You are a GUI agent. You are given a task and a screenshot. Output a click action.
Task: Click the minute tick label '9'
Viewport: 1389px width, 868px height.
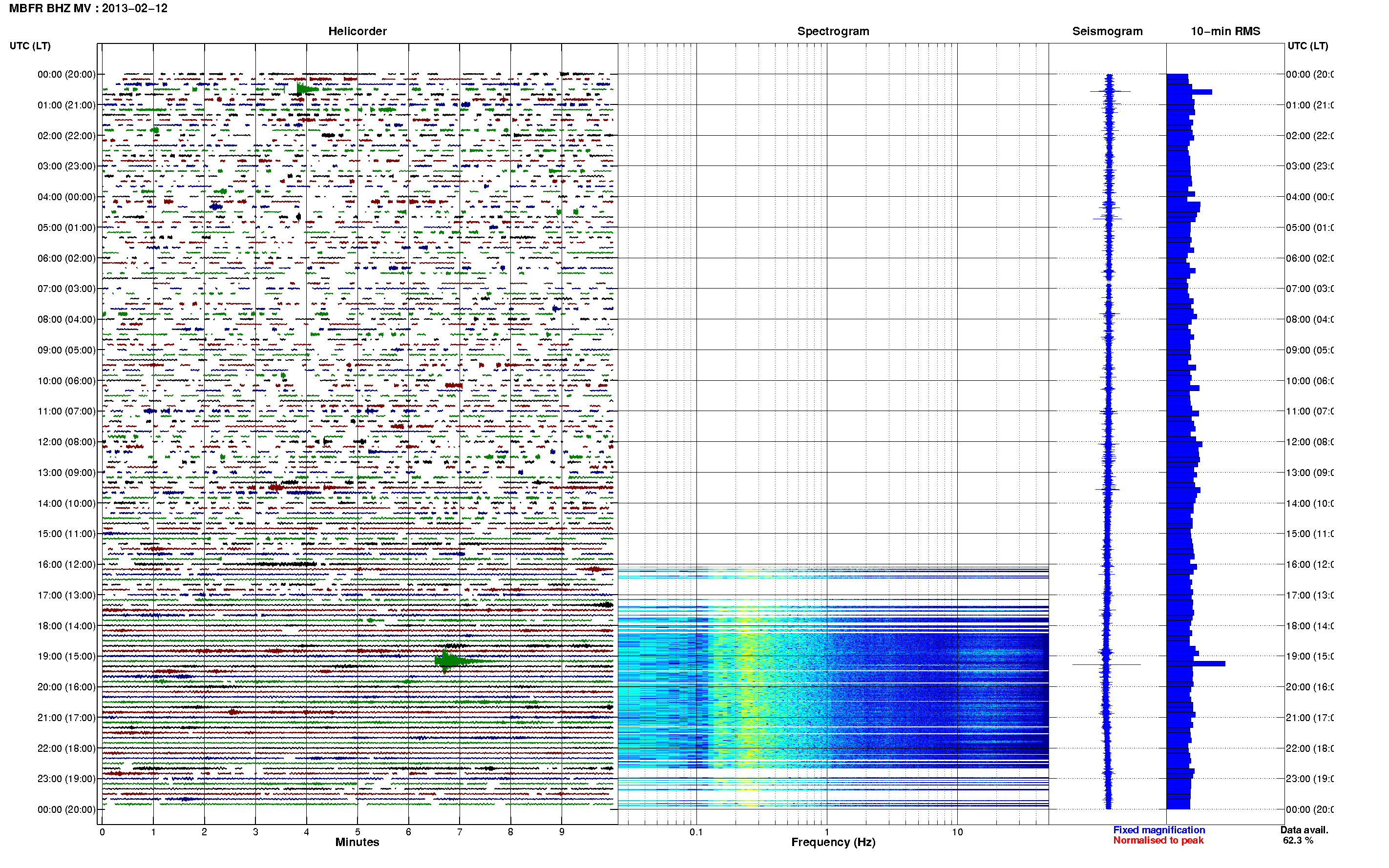click(x=562, y=832)
